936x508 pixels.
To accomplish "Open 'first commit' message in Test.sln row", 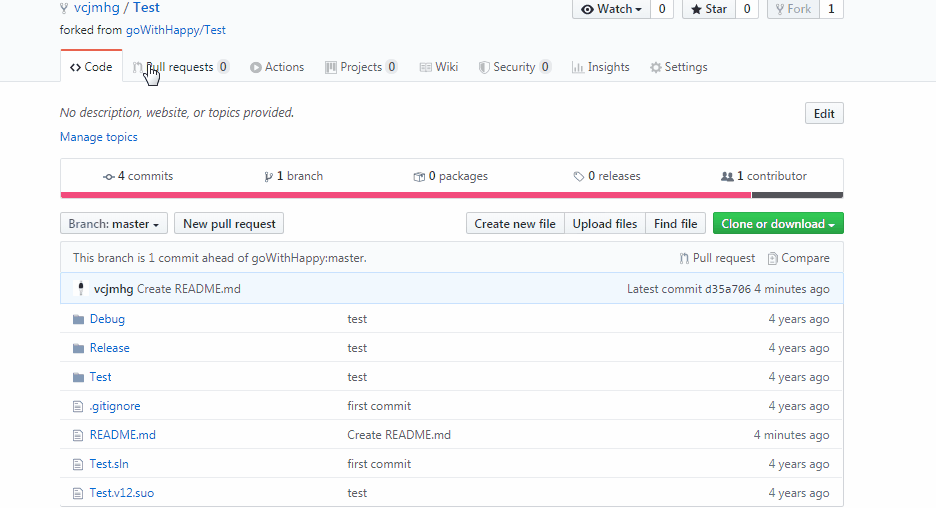I will tap(379, 464).
